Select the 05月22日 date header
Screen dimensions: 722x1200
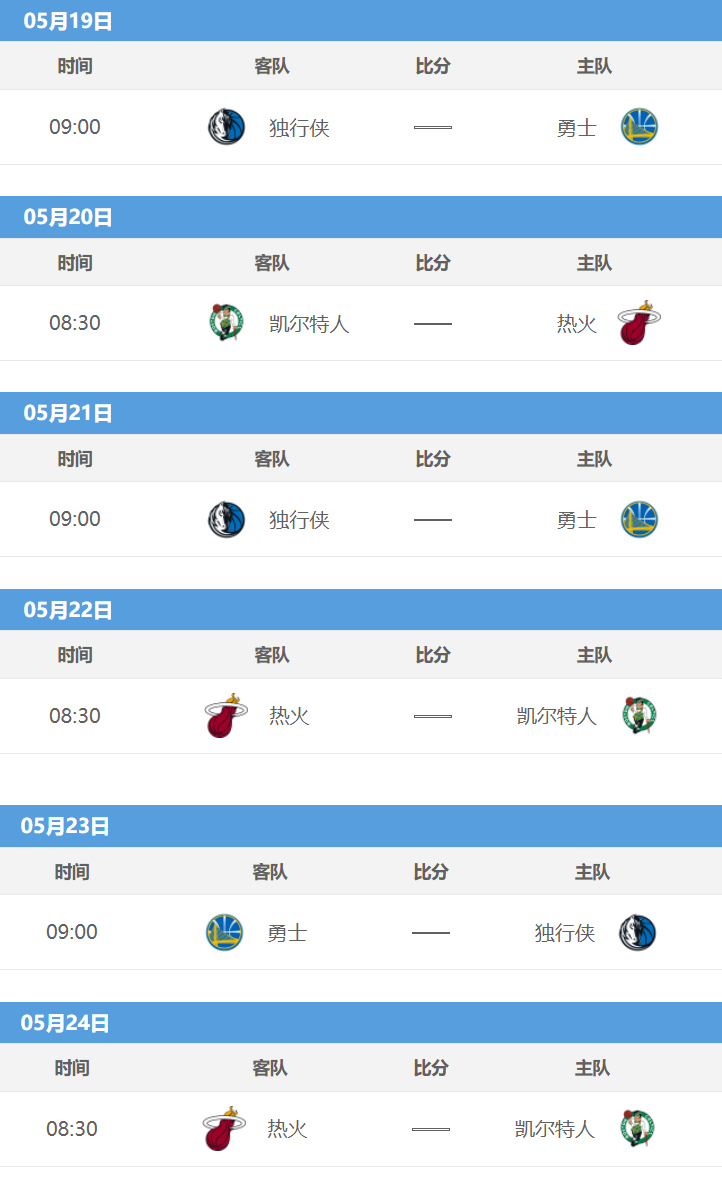(x=361, y=610)
